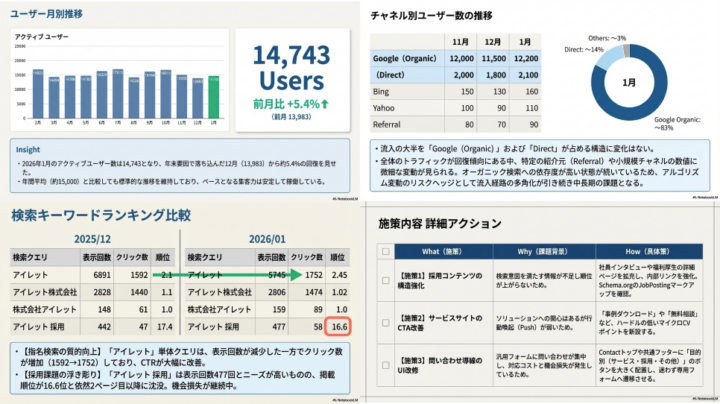Click the '12,200' cell for Google Organic
720x404 pixels.
526,59
